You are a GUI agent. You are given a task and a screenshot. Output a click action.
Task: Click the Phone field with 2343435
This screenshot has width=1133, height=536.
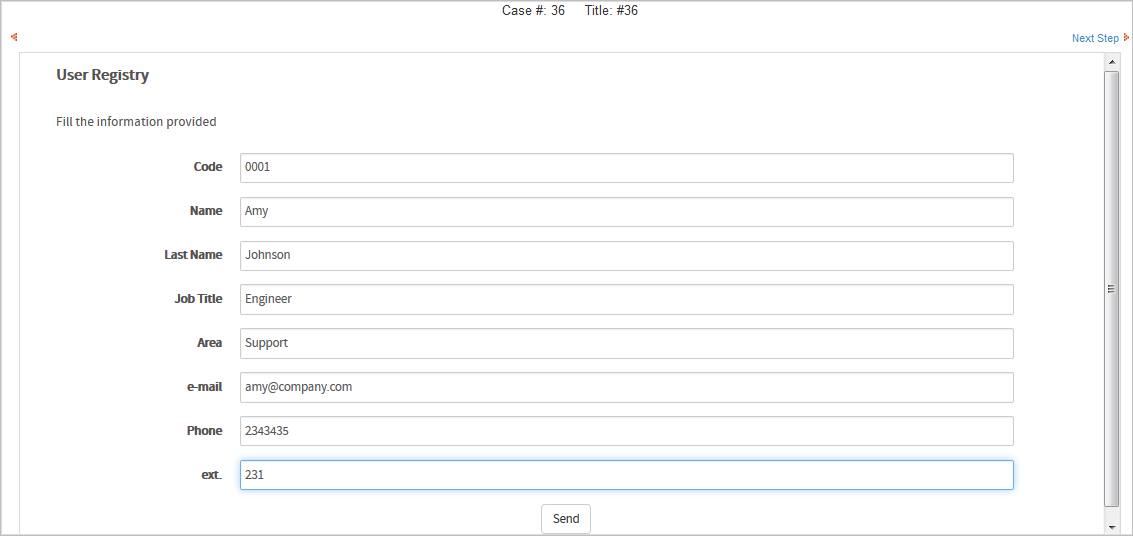(x=626, y=431)
